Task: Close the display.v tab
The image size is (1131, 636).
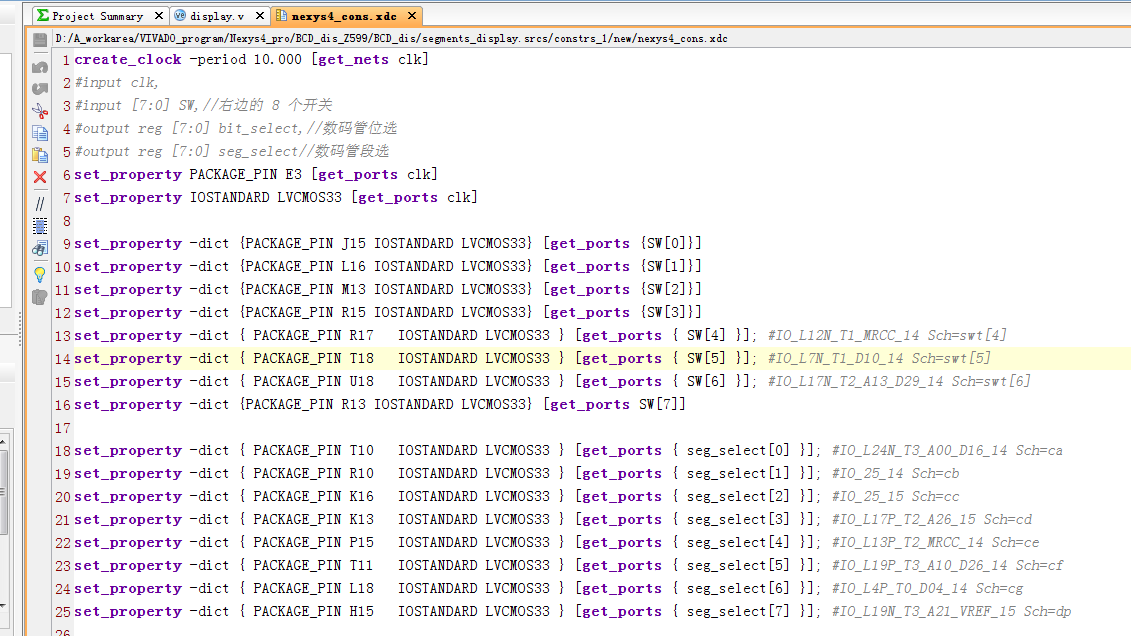Action: (260, 15)
